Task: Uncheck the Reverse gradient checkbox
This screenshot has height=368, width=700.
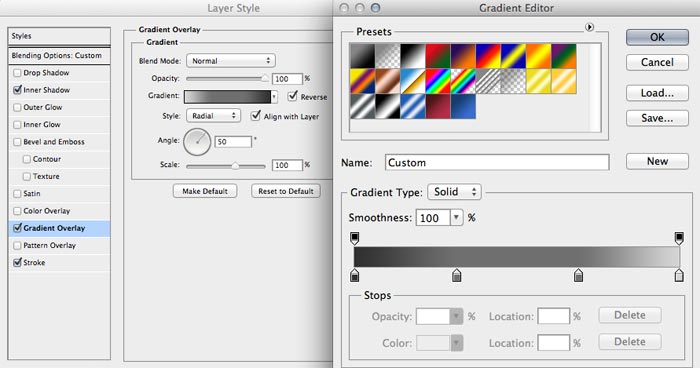Action: [x=293, y=96]
